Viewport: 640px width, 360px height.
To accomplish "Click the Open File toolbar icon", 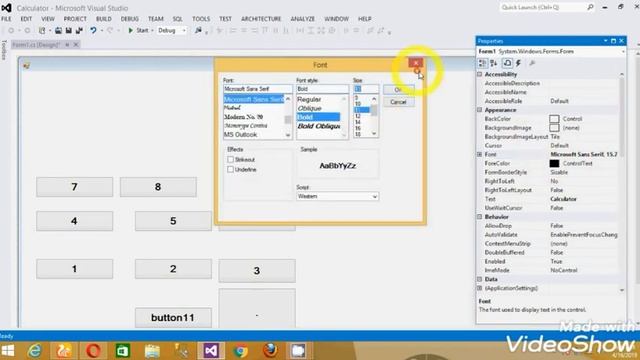I will 58,30.
